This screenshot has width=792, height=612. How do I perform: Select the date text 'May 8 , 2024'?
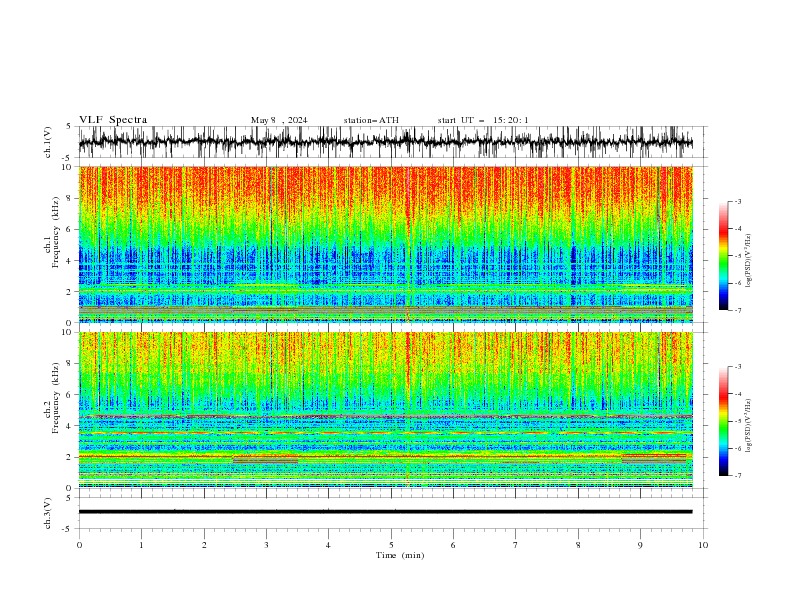coord(279,120)
